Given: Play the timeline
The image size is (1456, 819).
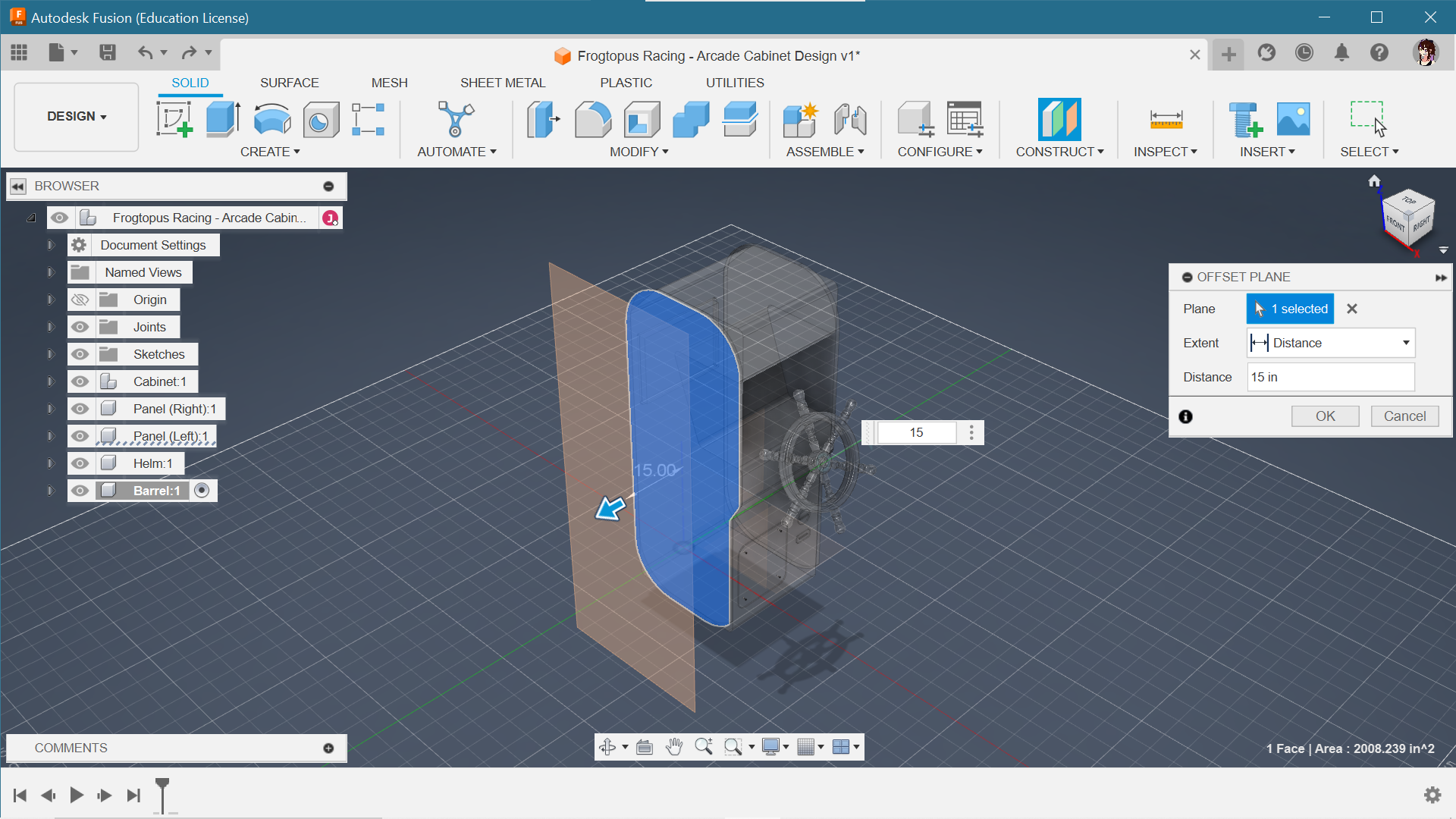Looking at the screenshot, I should click(77, 795).
